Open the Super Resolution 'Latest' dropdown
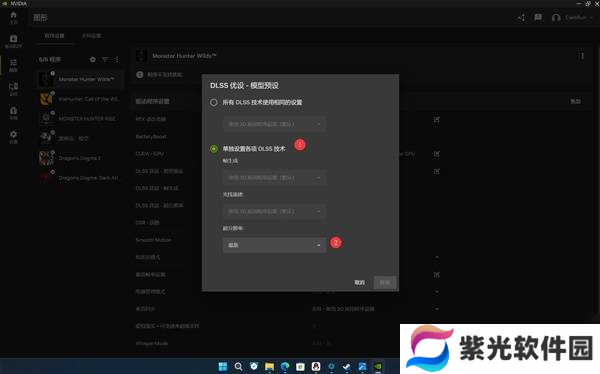 (274, 245)
